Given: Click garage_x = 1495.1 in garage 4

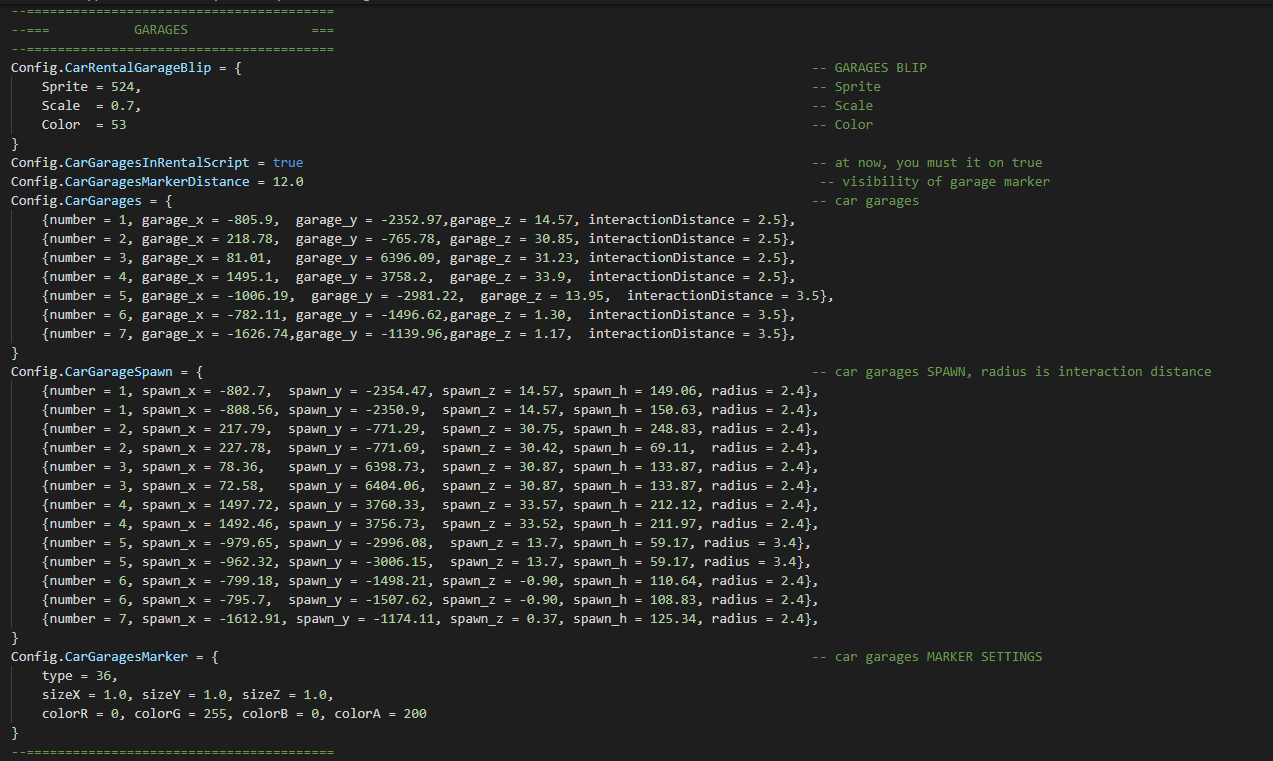Looking at the screenshot, I should [211, 276].
